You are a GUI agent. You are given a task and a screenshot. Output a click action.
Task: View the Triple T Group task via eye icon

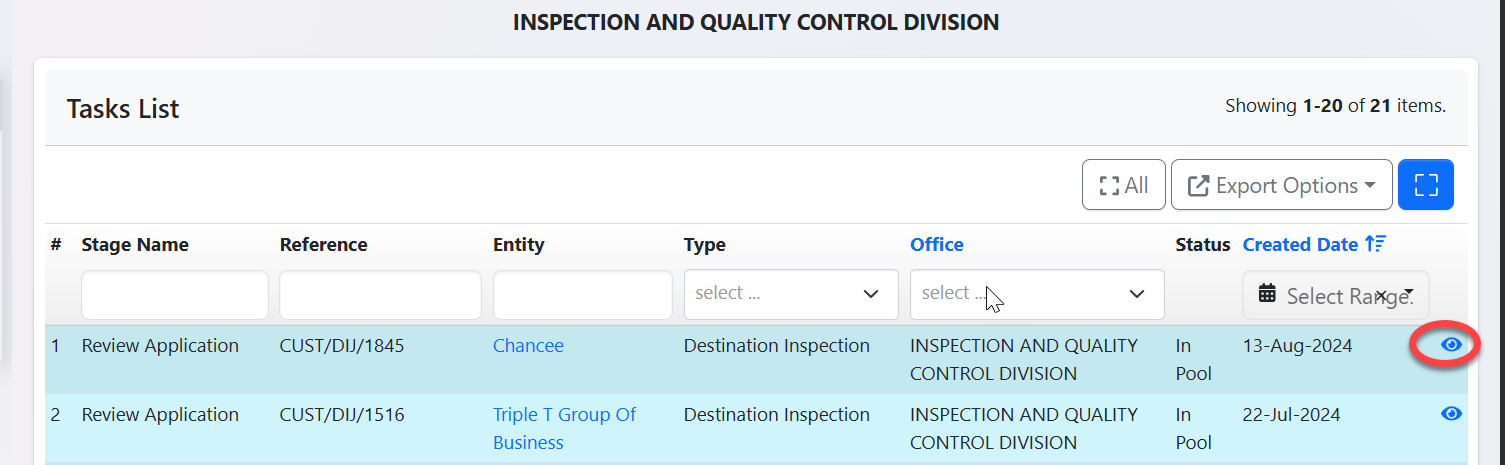[1451, 414]
